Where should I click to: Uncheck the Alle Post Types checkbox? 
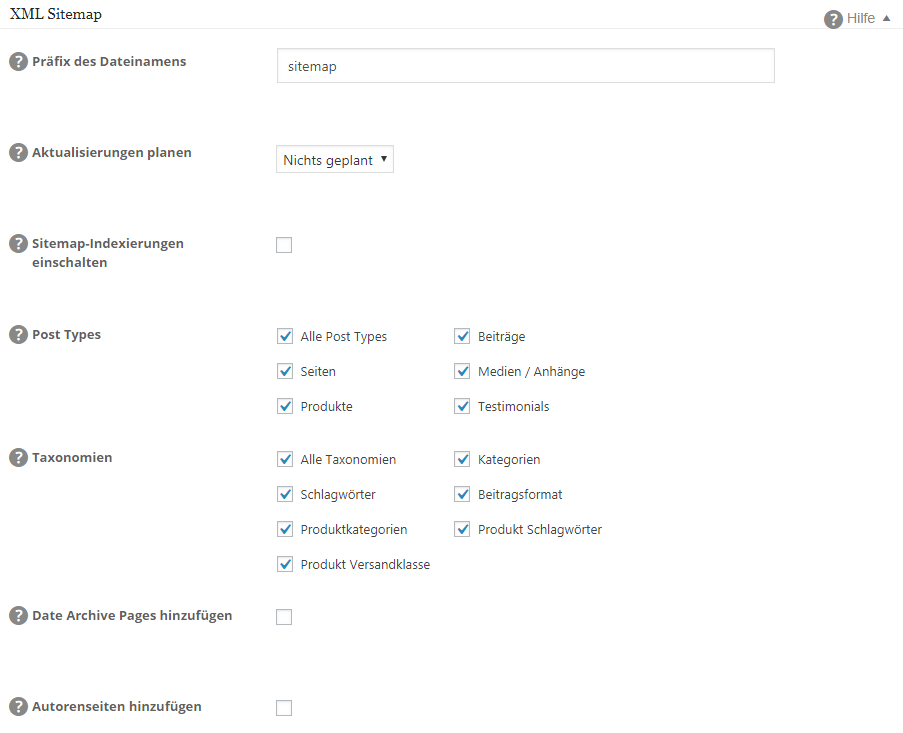pyautogui.click(x=285, y=337)
